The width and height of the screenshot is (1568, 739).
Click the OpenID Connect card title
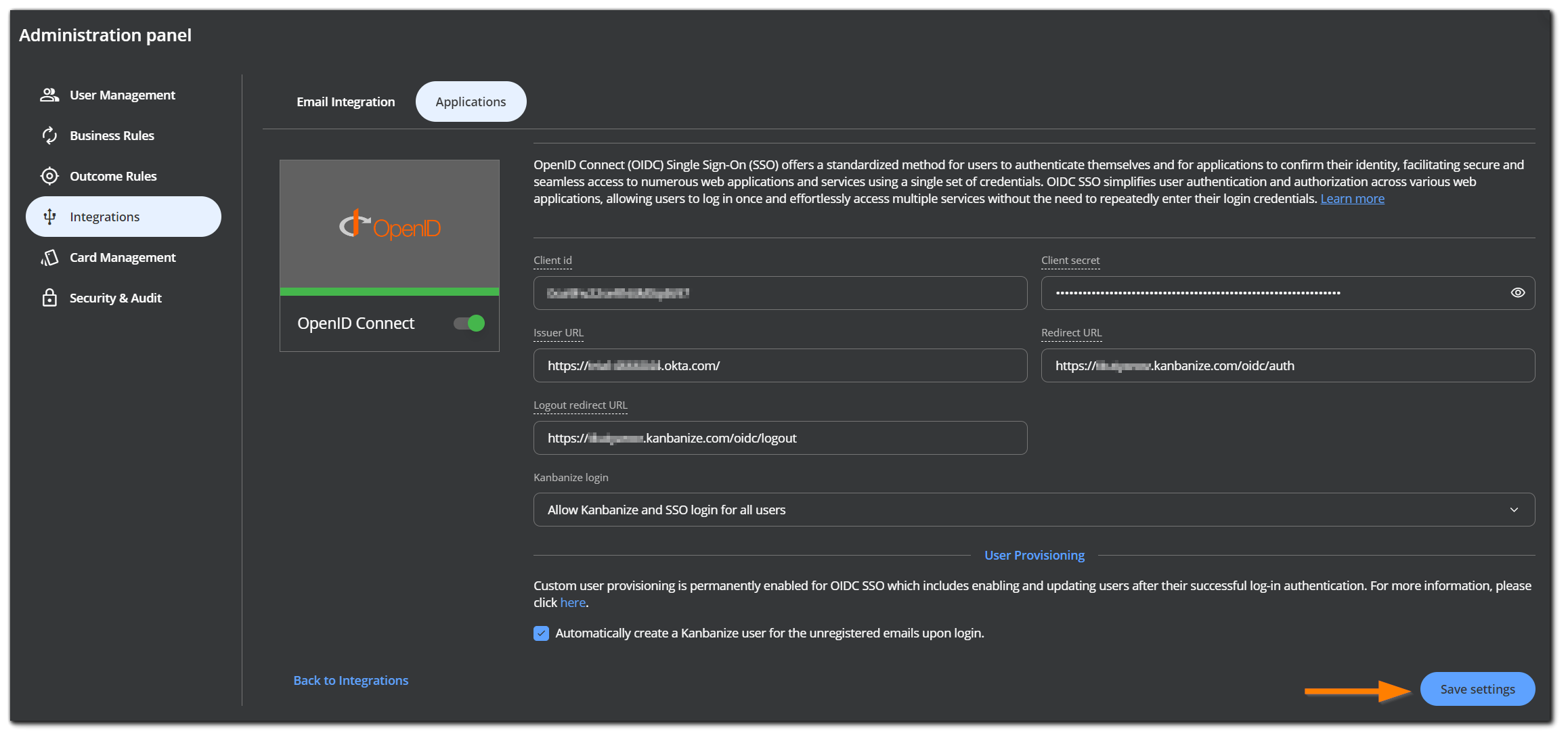[x=355, y=323]
